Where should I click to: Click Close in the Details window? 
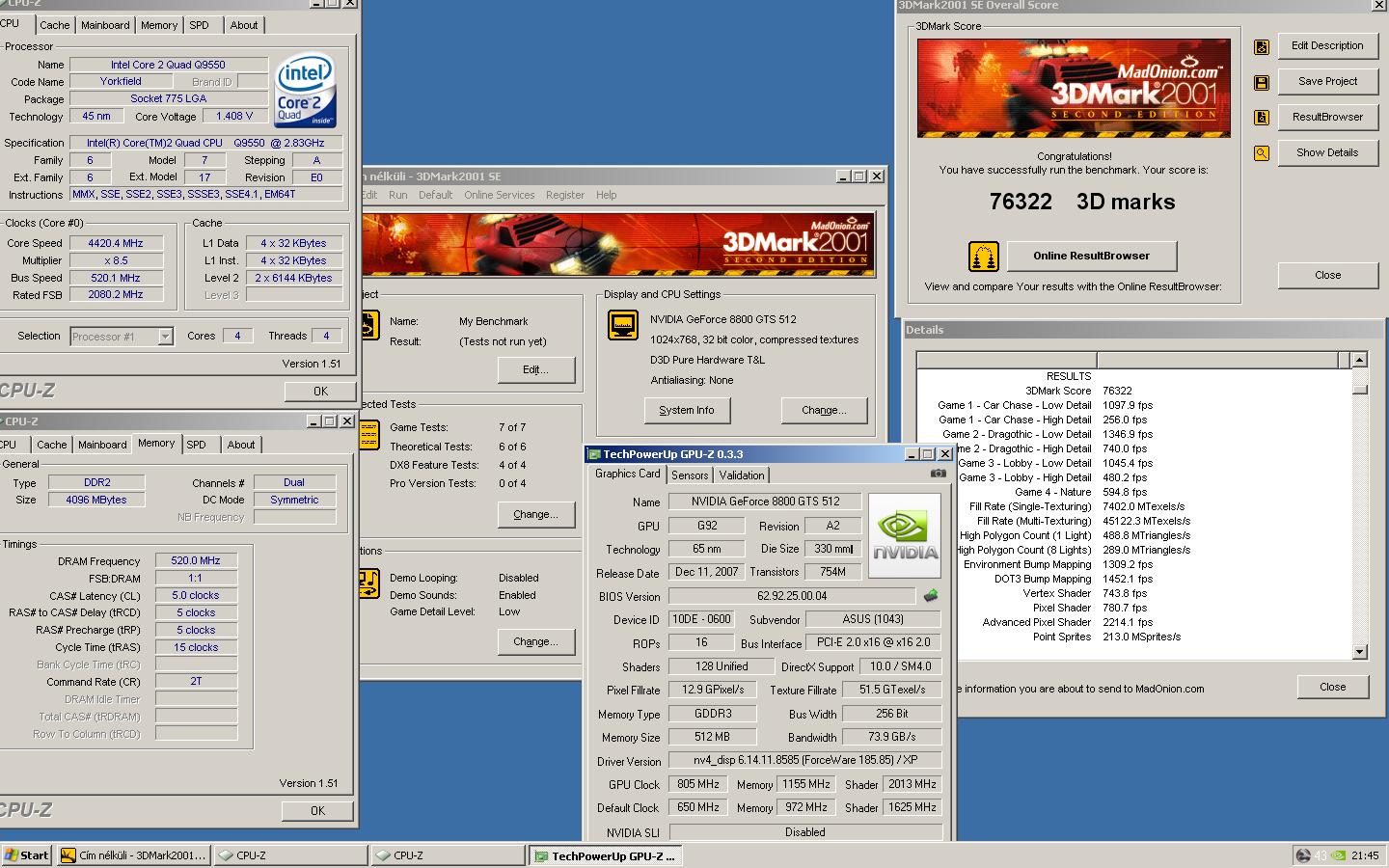[1332, 687]
